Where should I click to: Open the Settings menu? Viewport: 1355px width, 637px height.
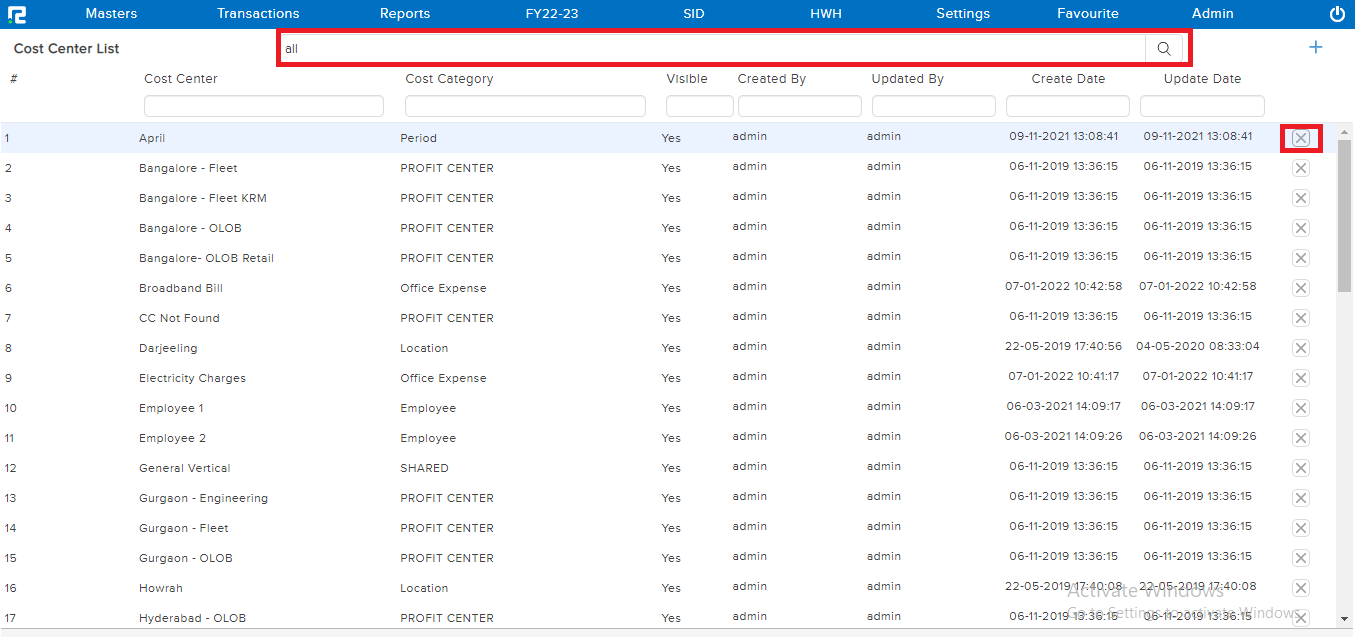pos(963,14)
